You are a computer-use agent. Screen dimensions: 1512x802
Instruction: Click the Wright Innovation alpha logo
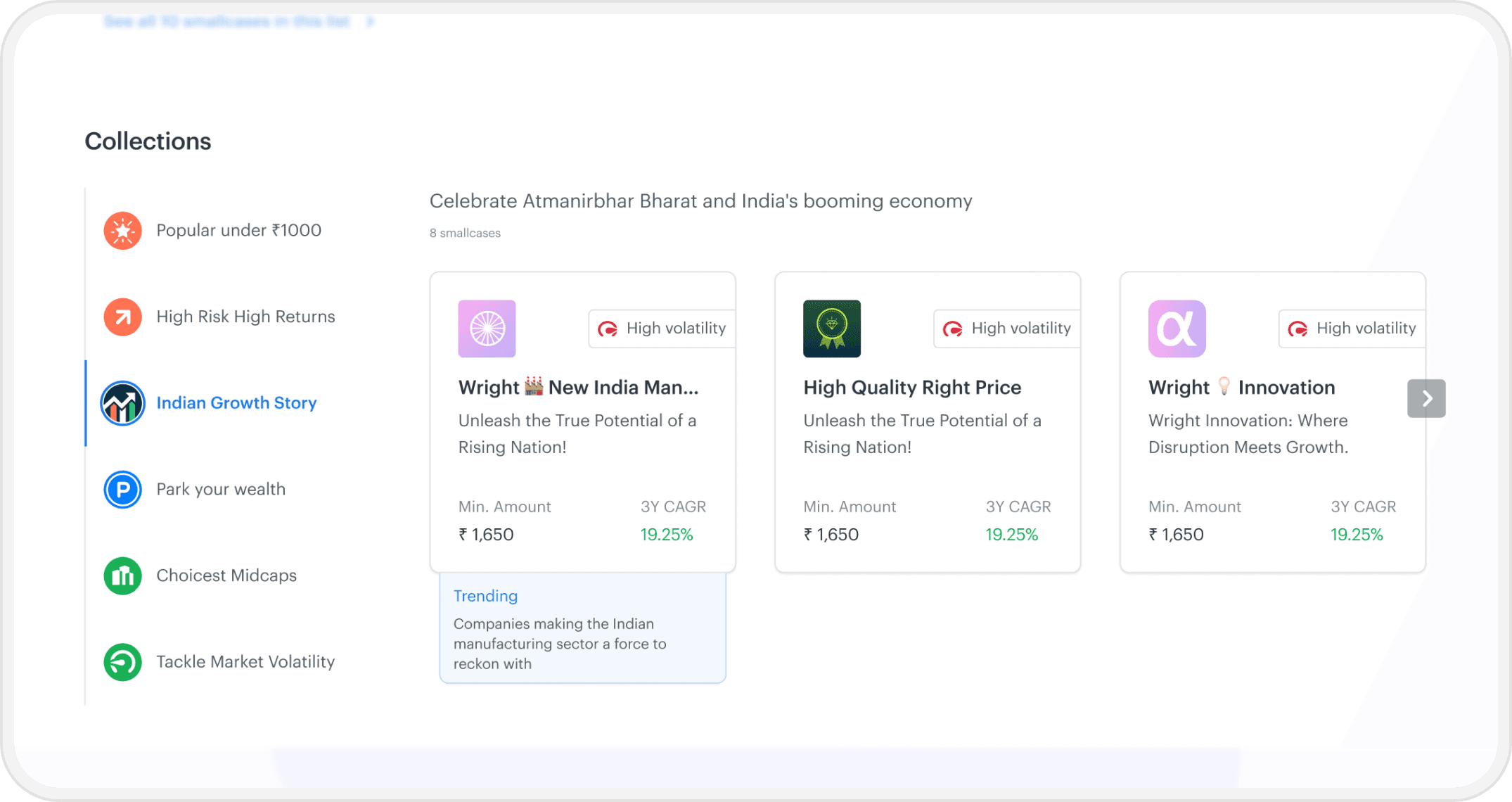pos(1177,329)
